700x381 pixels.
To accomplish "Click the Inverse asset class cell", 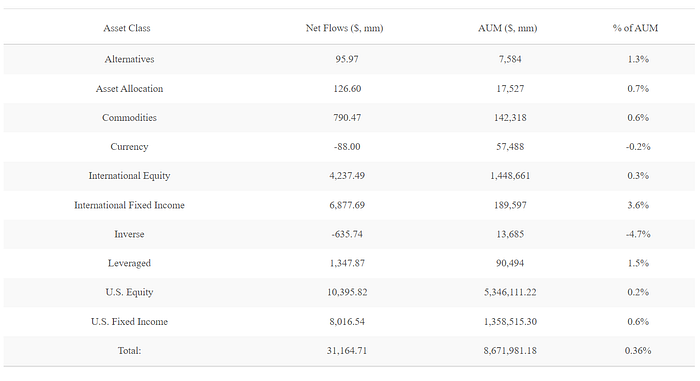I will point(129,234).
